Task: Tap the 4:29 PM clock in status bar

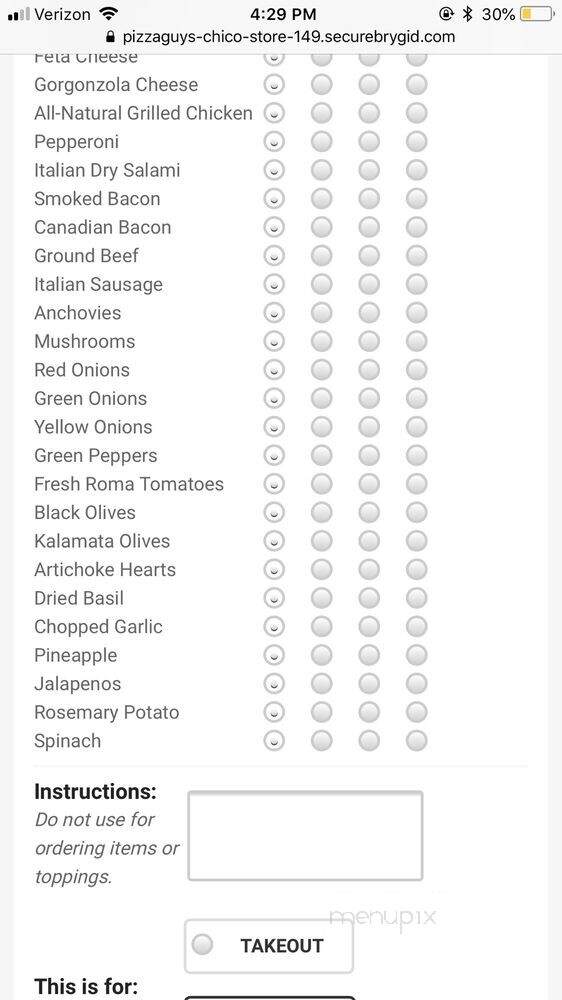Action: 283,13
